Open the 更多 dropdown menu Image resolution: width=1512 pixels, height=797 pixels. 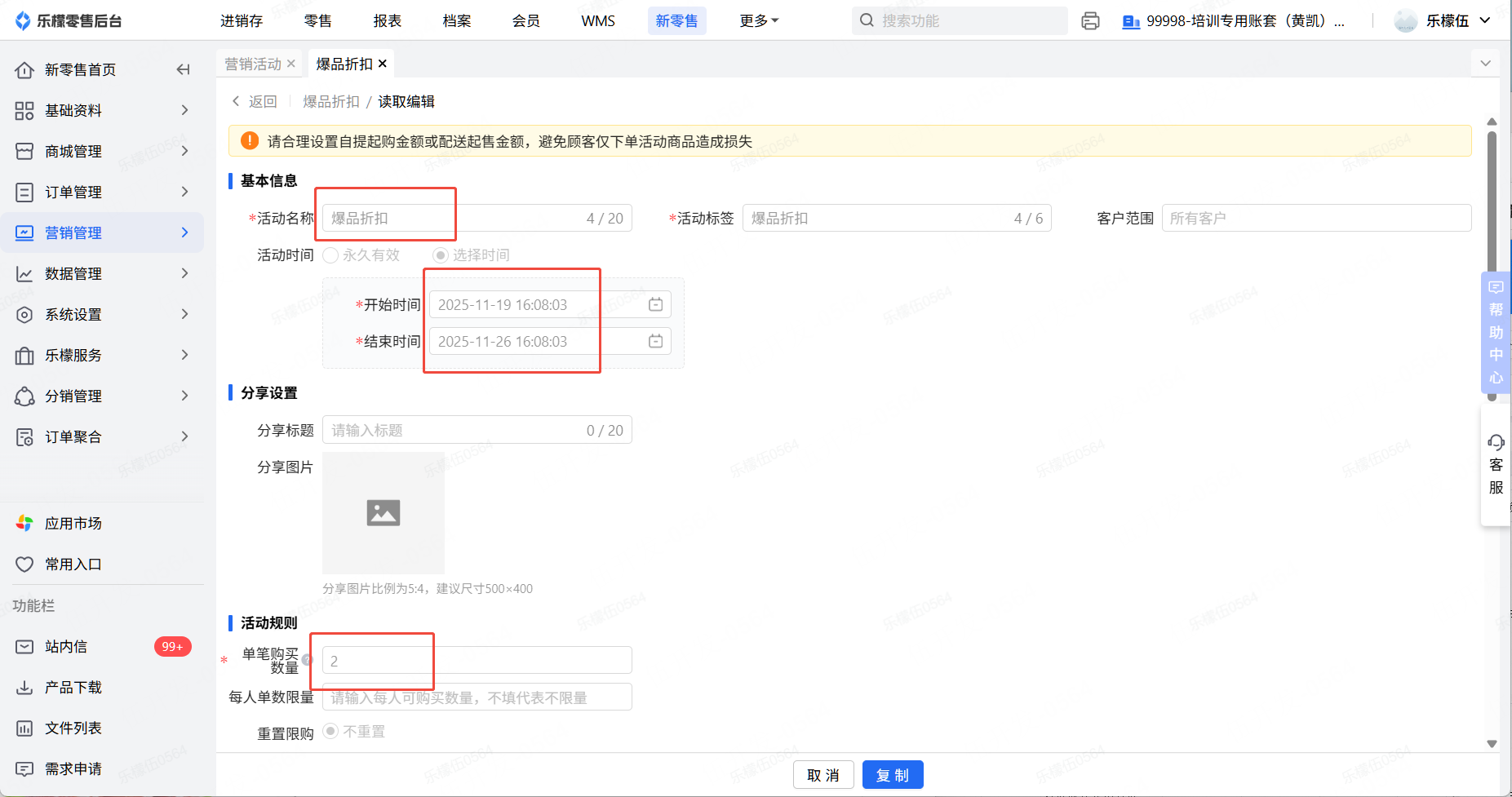(759, 20)
